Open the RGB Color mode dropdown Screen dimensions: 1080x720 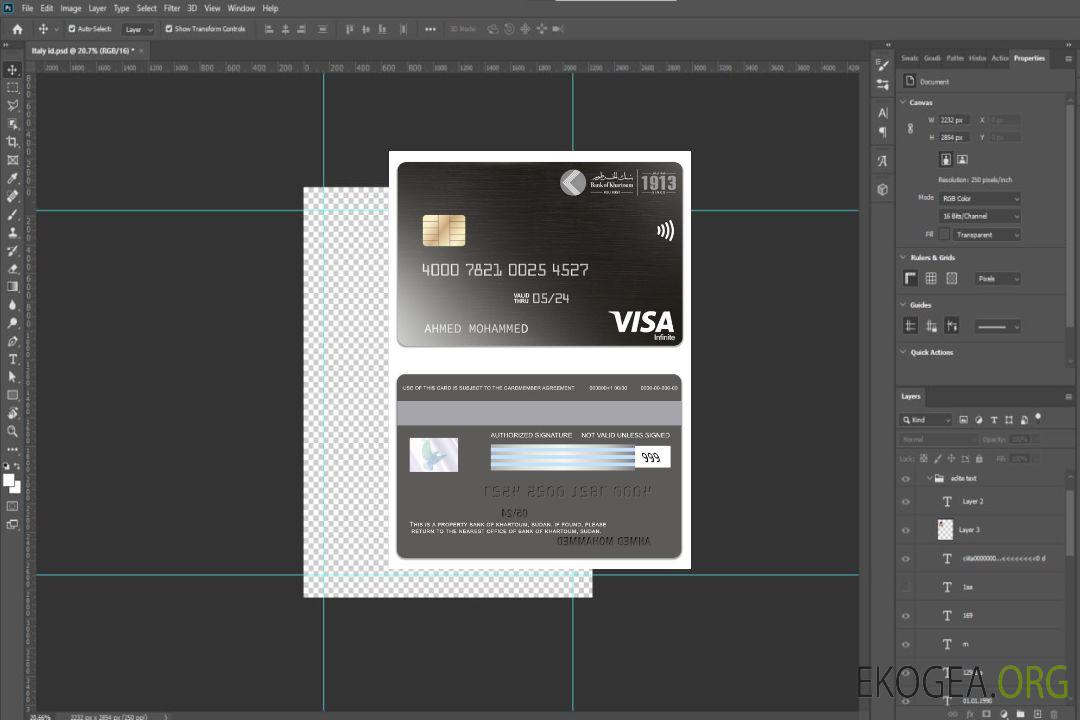coord(979,198)
